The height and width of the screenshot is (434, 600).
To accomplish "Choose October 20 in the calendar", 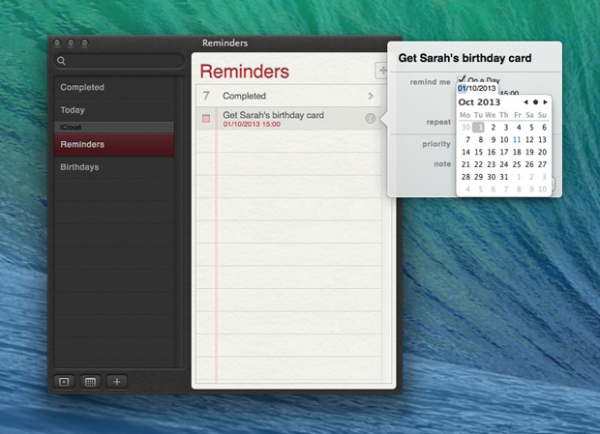I will point(542,152).
